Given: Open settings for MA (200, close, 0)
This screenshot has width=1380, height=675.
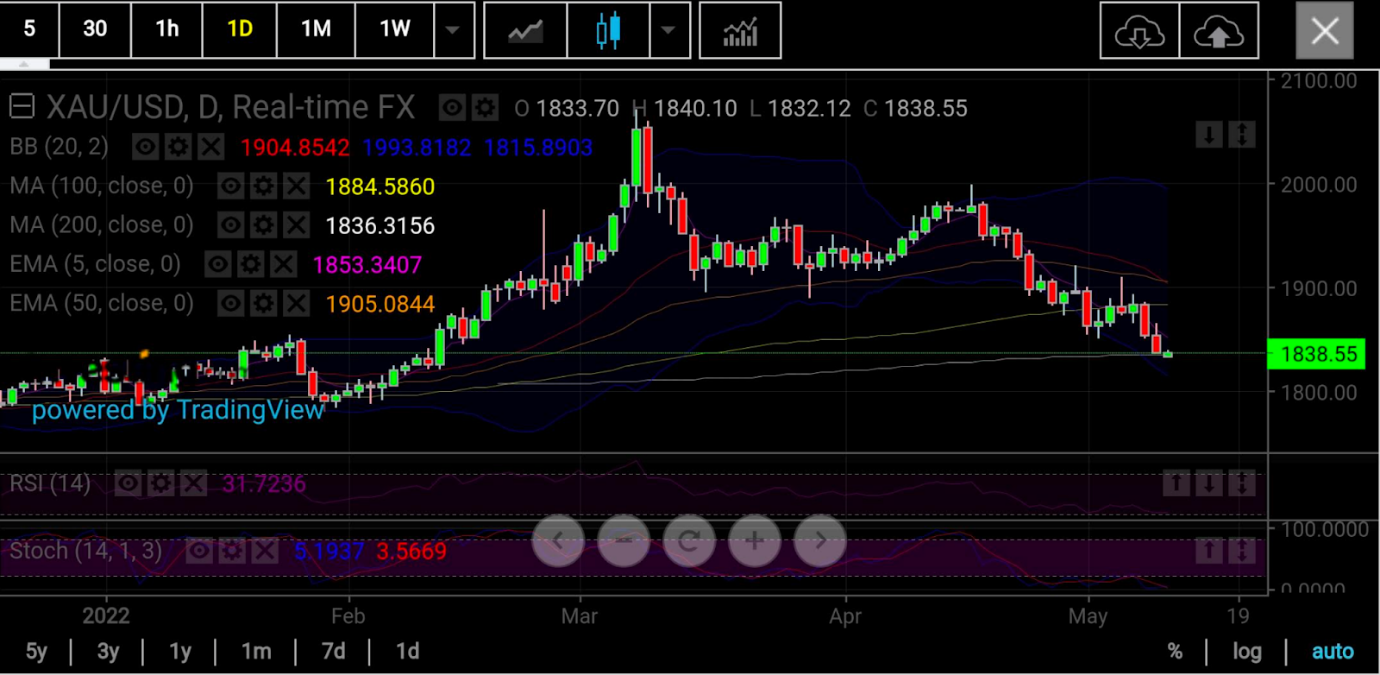Looking at the screenshot, I should [264, 225].
